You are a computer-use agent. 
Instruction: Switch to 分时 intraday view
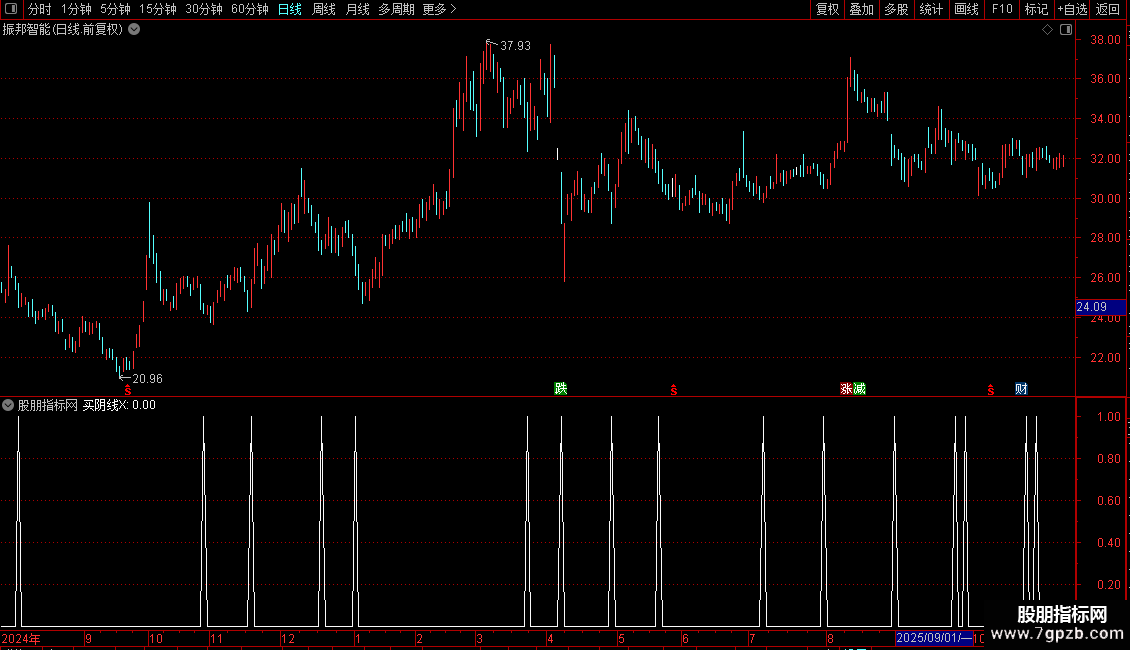click(40, 9)
